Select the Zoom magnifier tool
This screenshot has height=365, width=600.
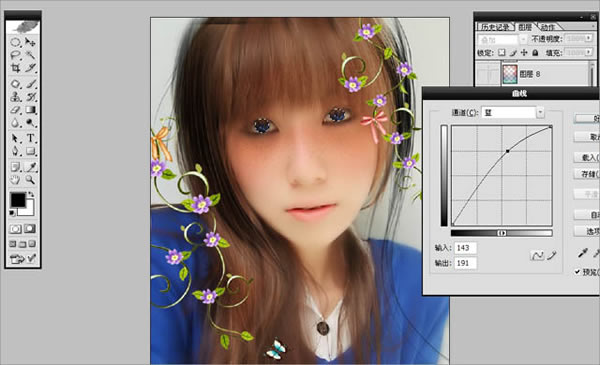click(x=30, y=179)
